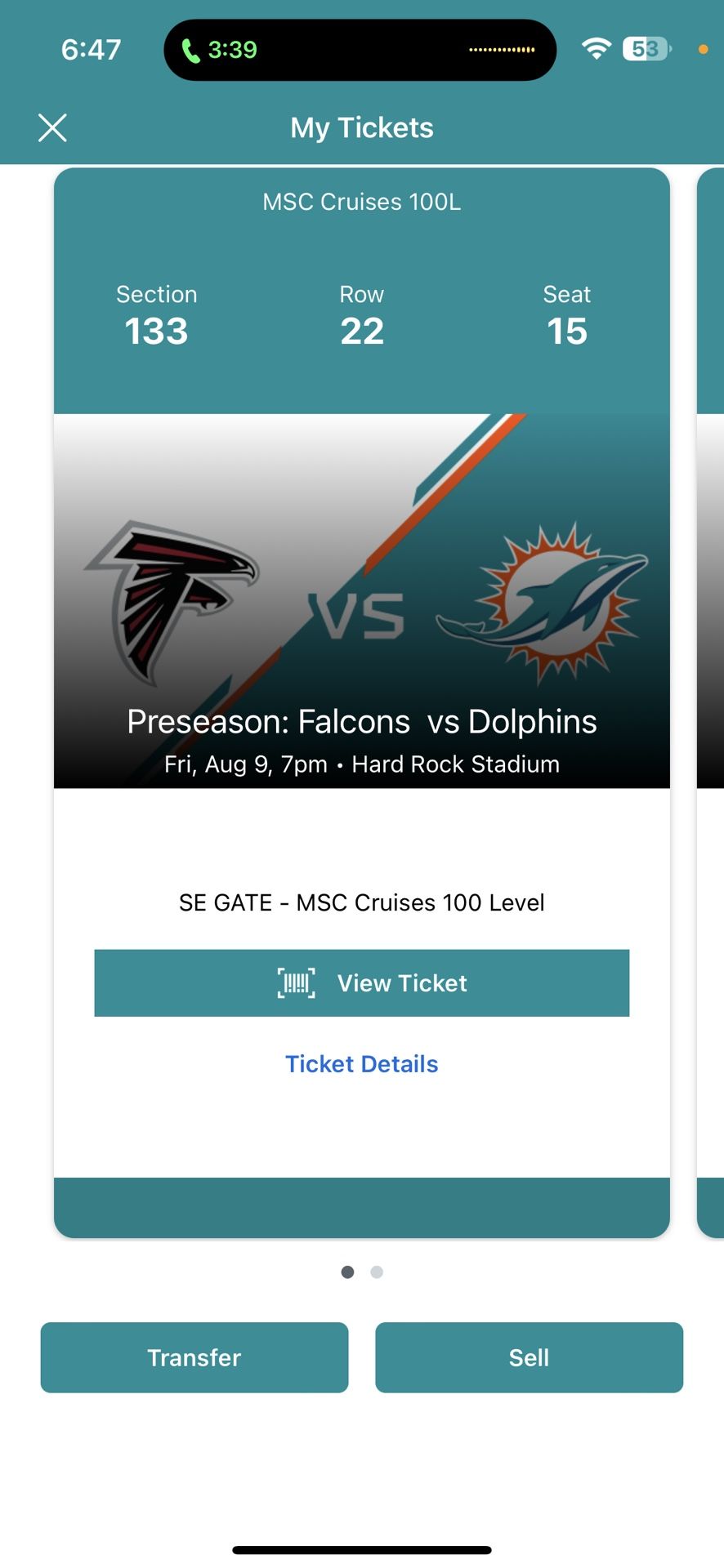Tap the My Tickets header title
This screenshot has width=724, height=1568.
click(x=362, y=128)
